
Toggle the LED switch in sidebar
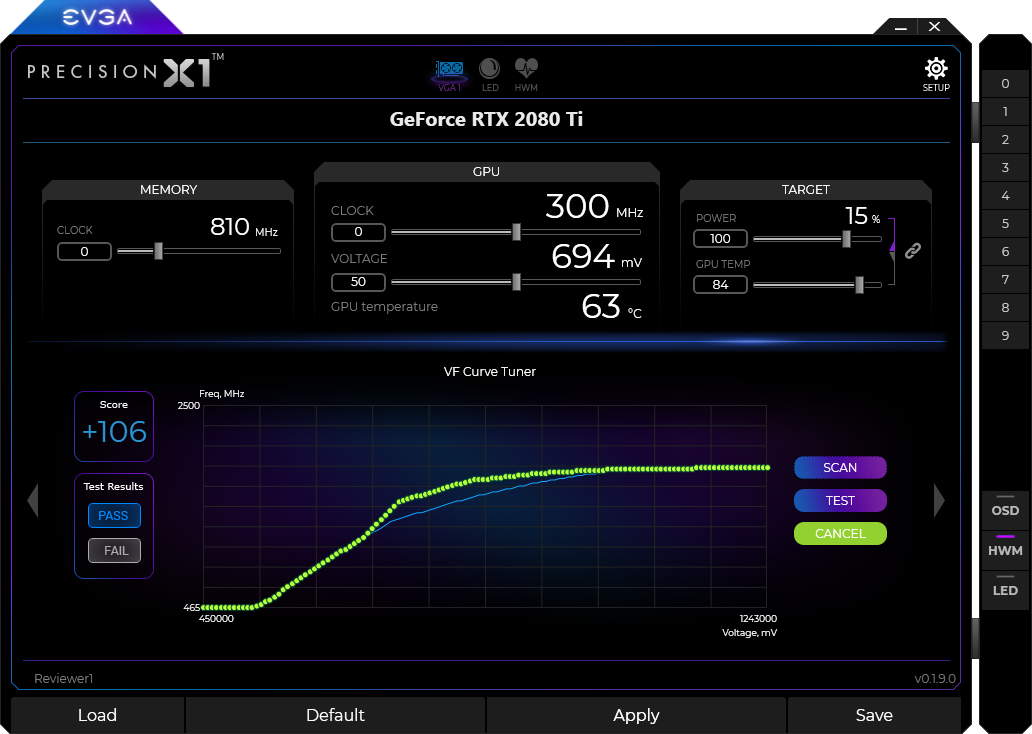1005,590
